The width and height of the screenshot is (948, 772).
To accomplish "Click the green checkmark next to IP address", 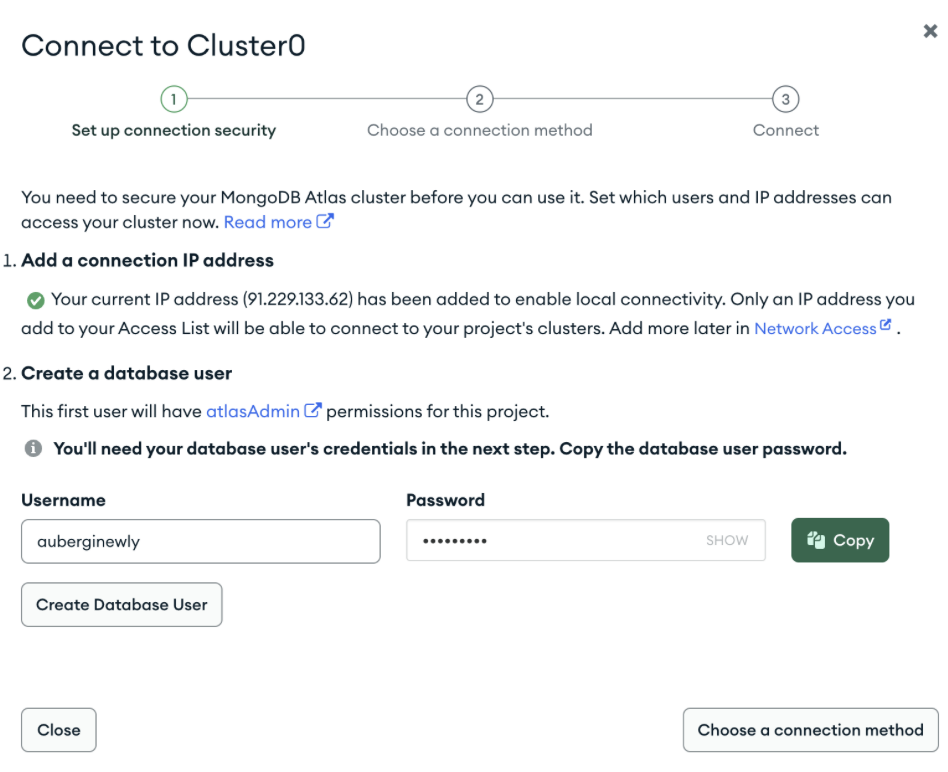I will [x=36, y=300].
